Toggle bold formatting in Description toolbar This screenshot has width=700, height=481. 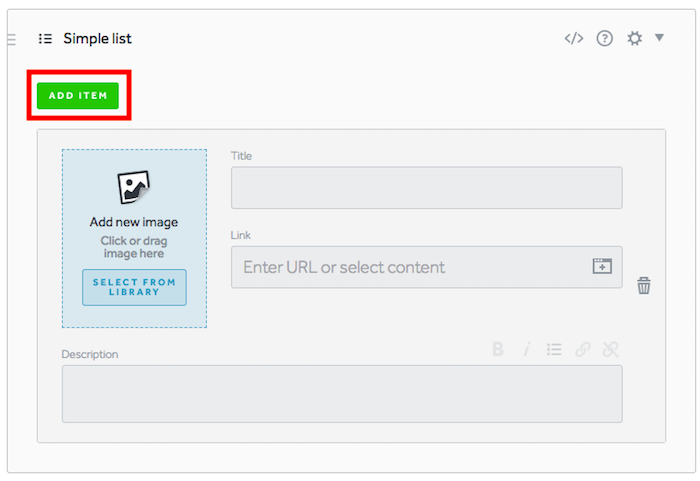[x=498, y=349]
